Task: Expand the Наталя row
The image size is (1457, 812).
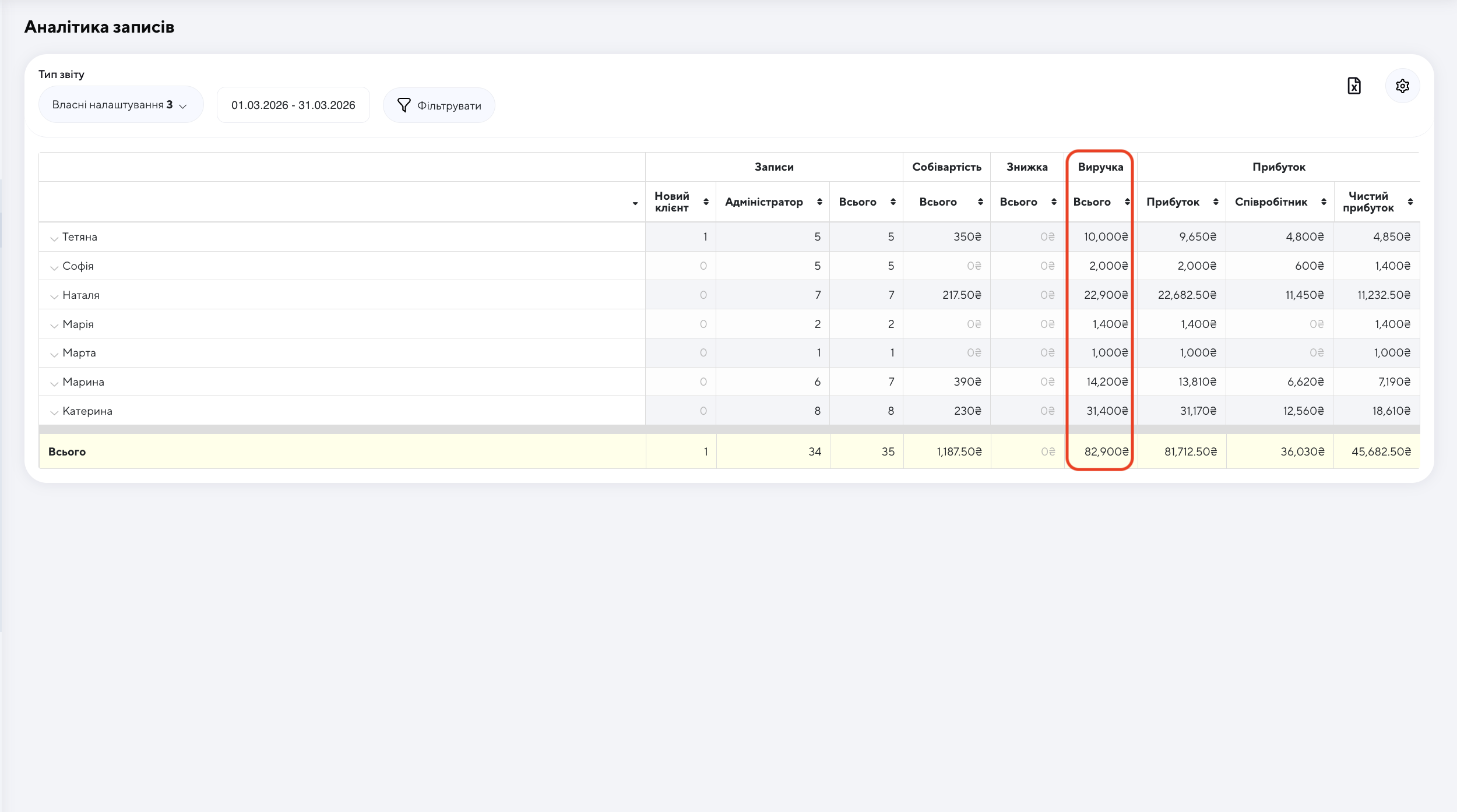Action: point(54,296)
